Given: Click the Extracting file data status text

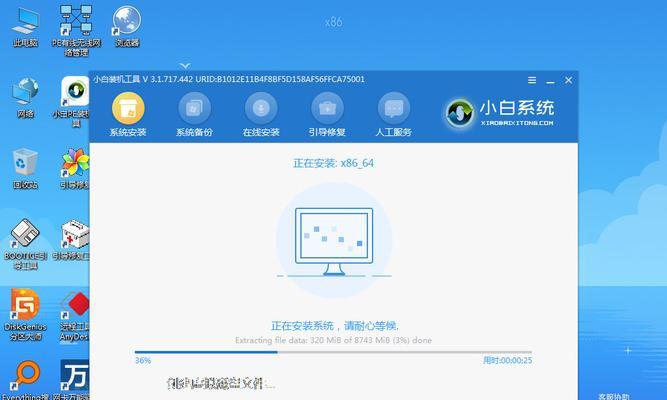Looking at the screenshot, I should pyautogui.click(x=333, y=340).
